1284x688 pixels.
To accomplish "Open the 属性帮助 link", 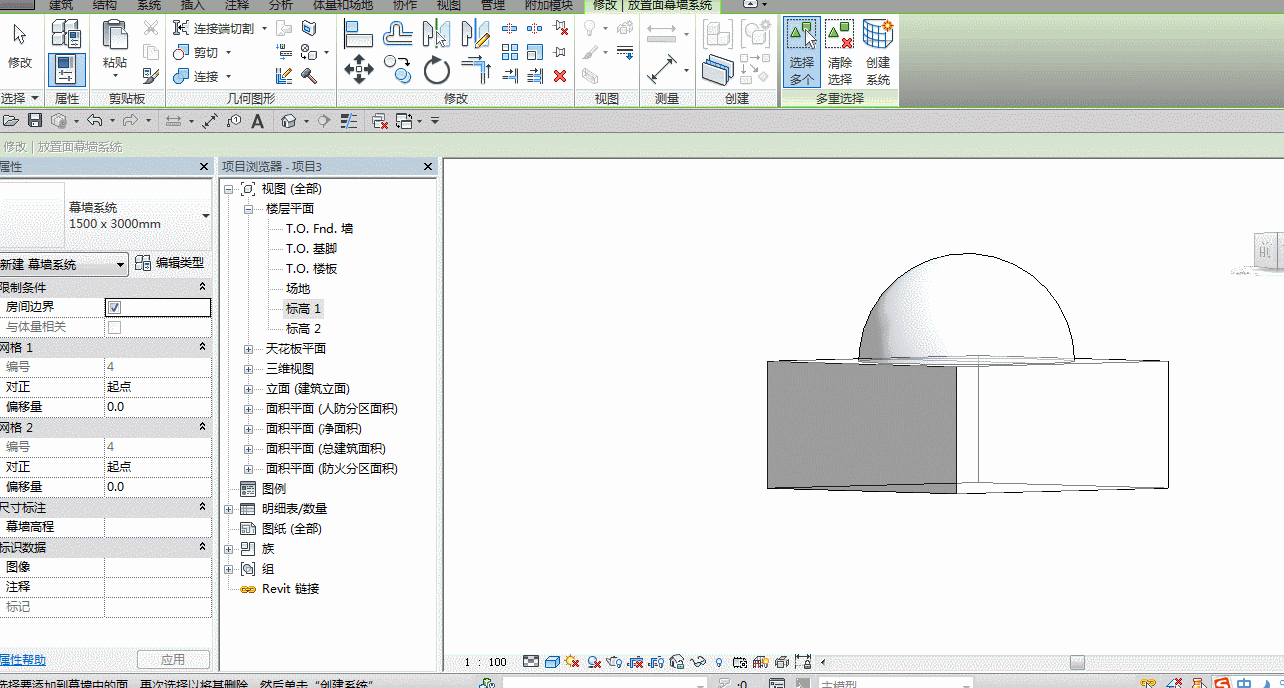I will pyautogui.click(x=22, y=660).
